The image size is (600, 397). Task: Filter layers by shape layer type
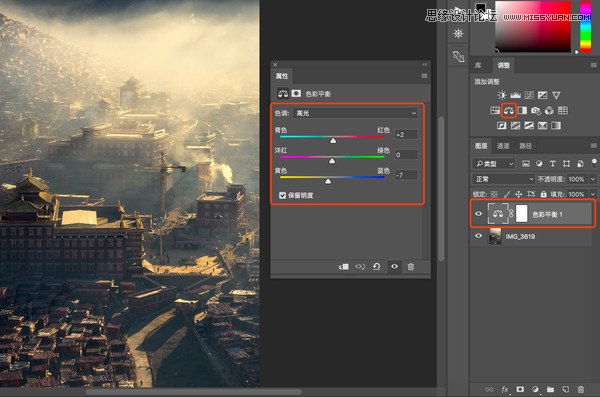click(x=566, y=164)
